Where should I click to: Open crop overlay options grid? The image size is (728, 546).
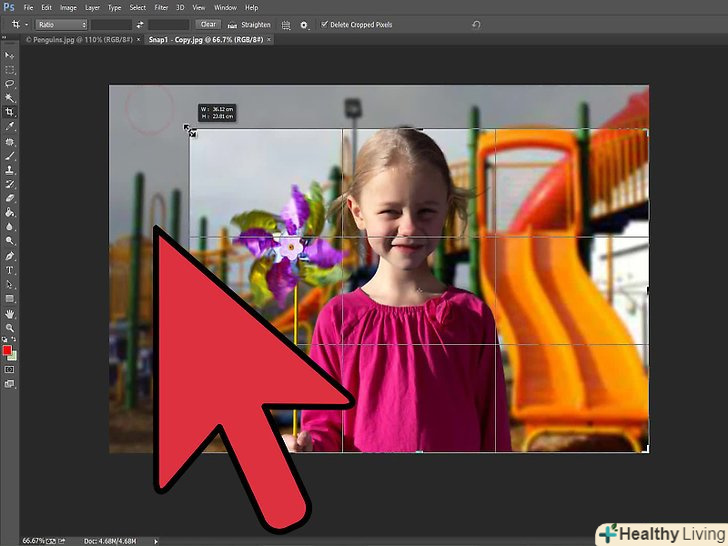pos(286,24)
